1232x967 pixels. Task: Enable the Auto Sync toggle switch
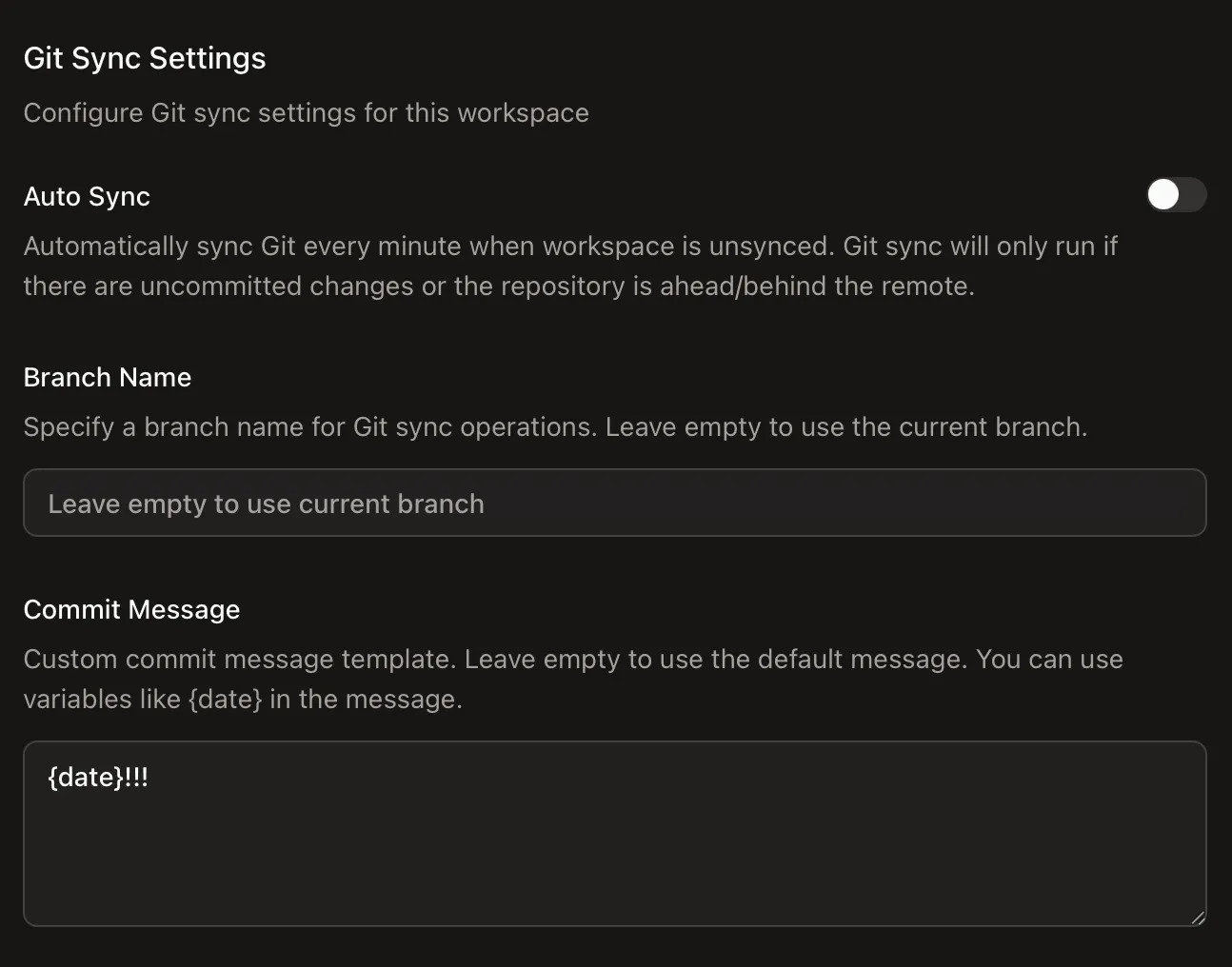pos(1176,195)
